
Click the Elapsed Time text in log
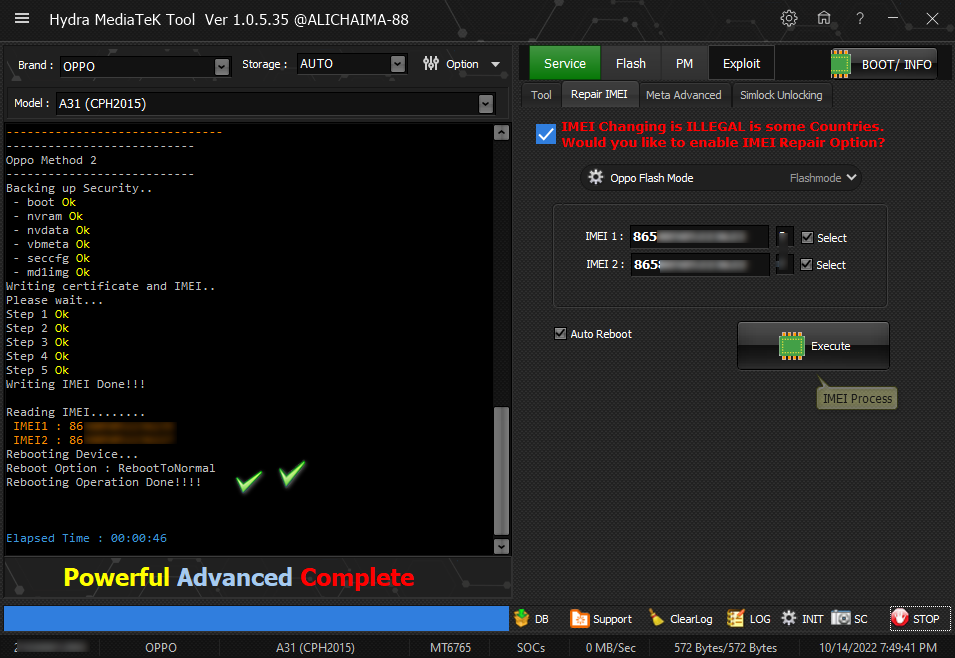[x=86, y=538]
